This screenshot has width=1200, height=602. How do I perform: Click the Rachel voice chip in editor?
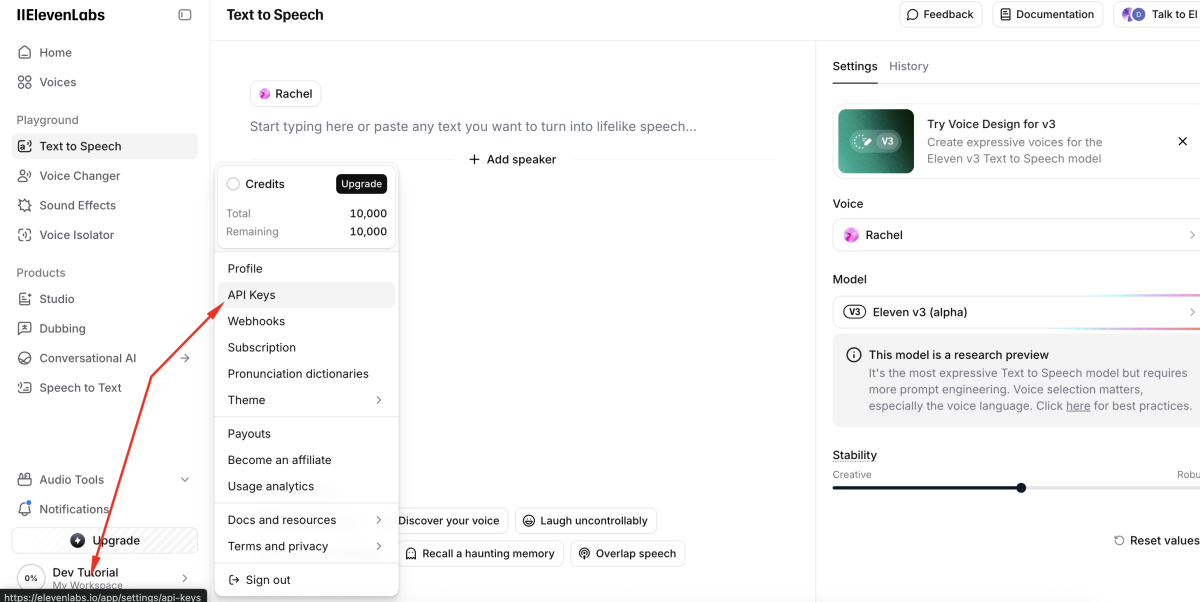[x=285, y=93]
